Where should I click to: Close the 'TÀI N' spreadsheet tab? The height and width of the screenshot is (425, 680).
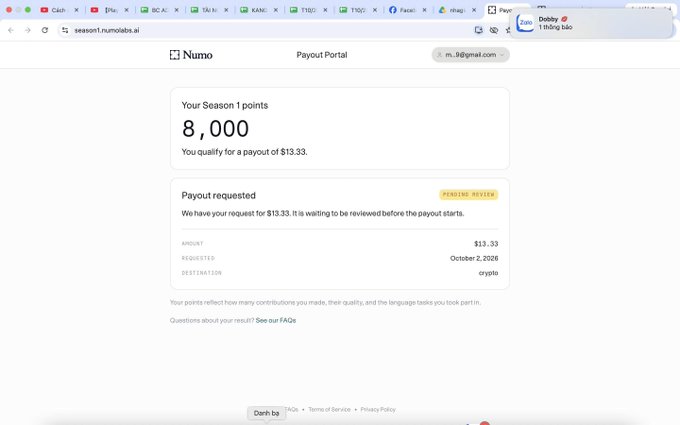click(226, 10)
